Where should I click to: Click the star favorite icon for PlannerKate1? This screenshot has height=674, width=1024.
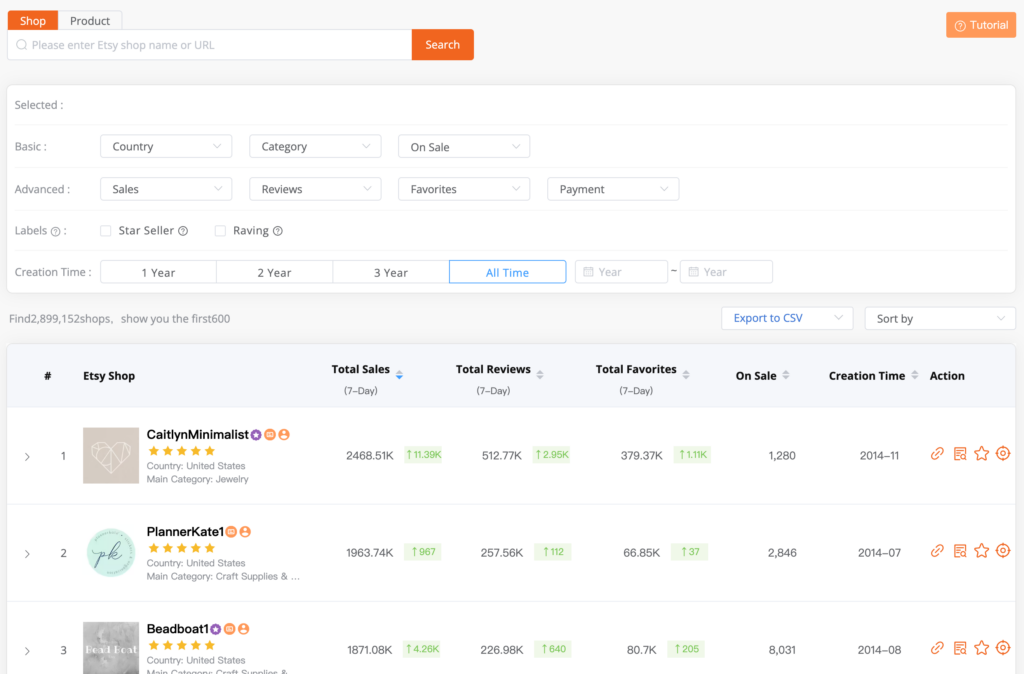(x=981, y=551)
